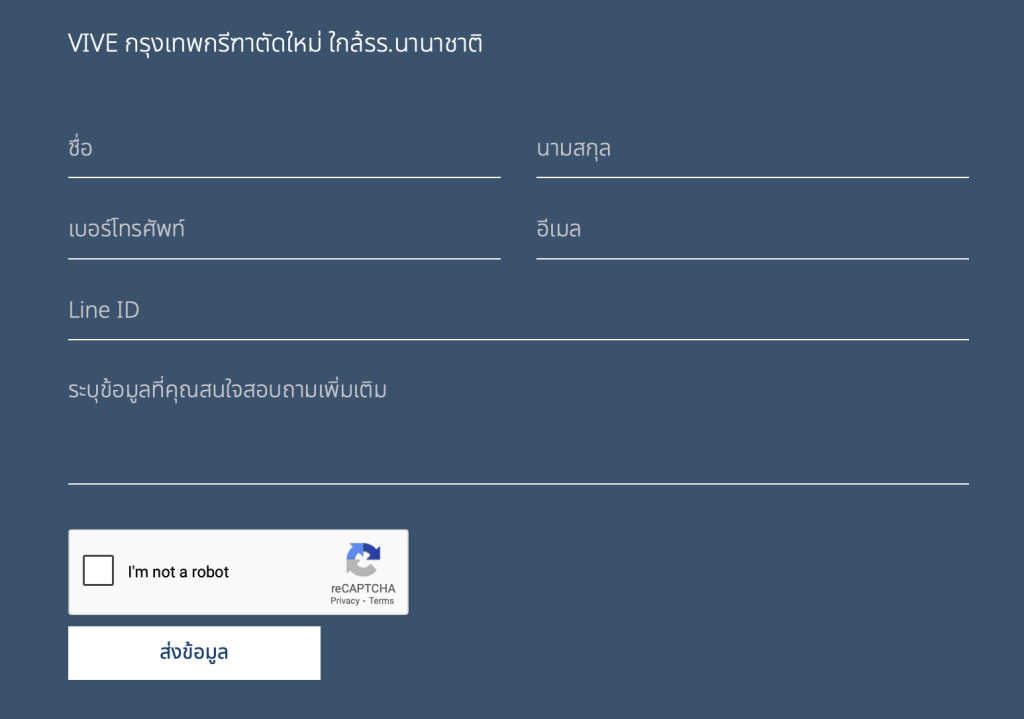This screenshot has height=719, width=1024.
Task: Click the I'm not a robot label text
Action: (x=178, y=572)
